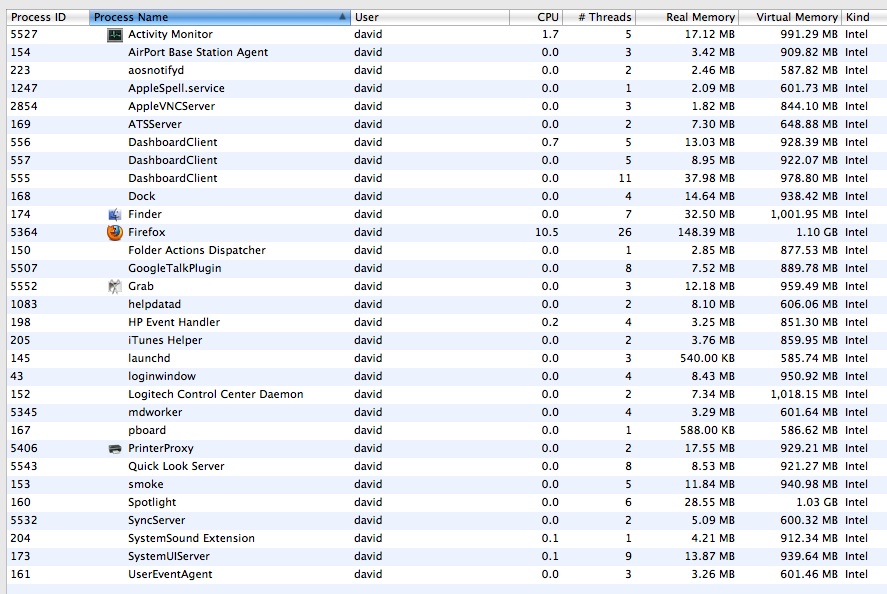Click Activity Monitor's 1.7 CPU value
The image size is (887, 594).
click(x=550, y=35)
